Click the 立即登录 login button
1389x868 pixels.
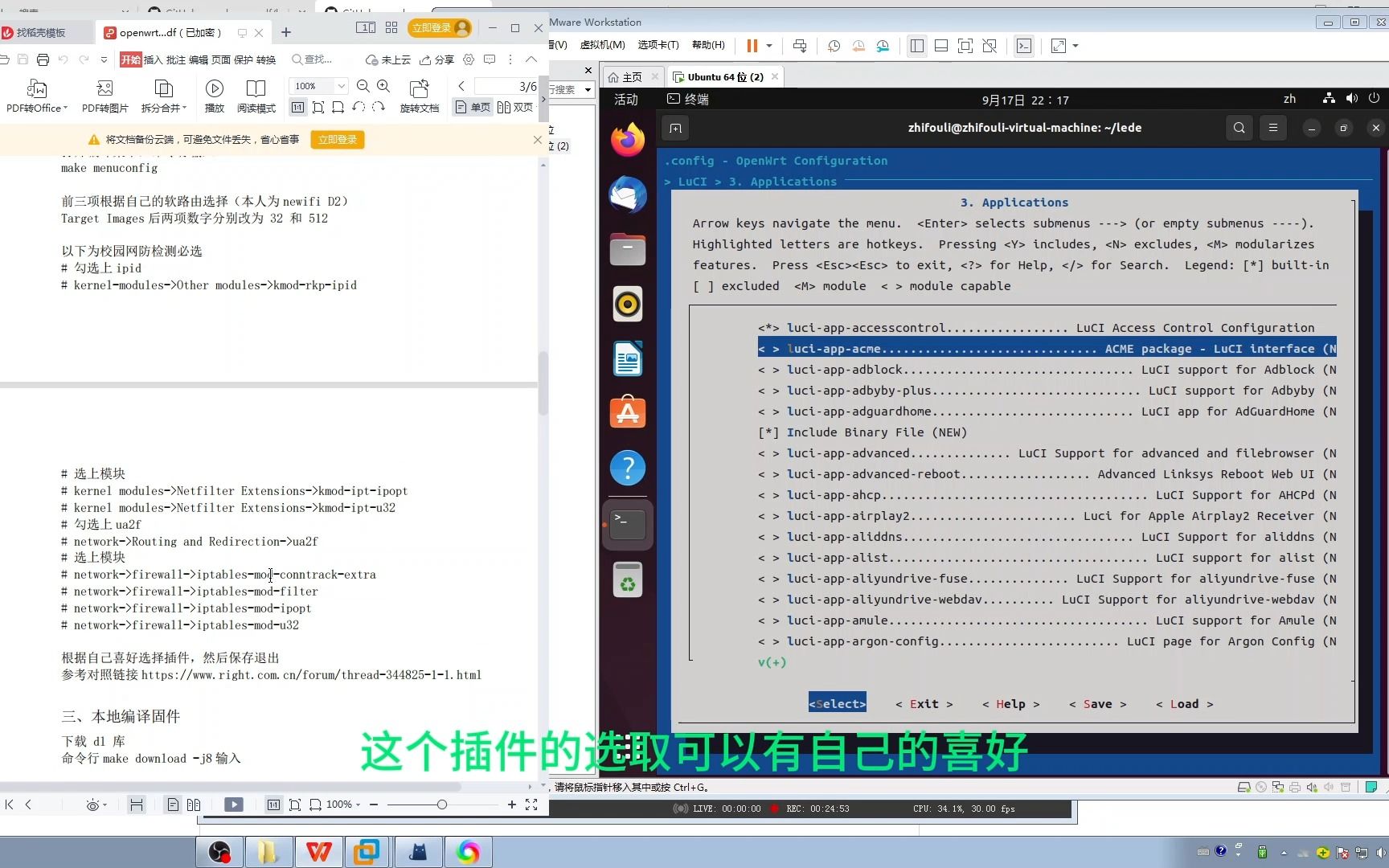(x=440, y=27)
